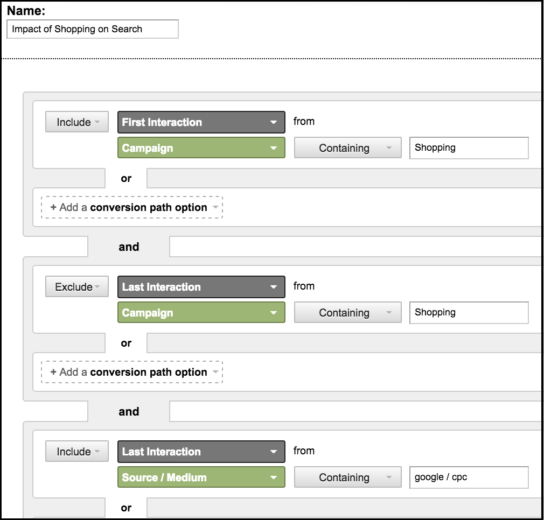
Task: Add a conversion path option in second group
Action: [132, 372]
